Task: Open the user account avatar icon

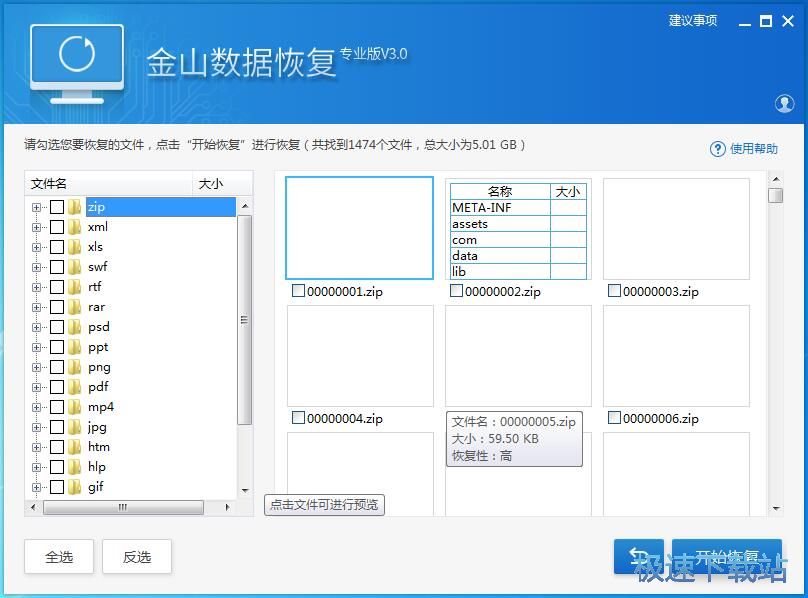Action: (x=784, y=104)
